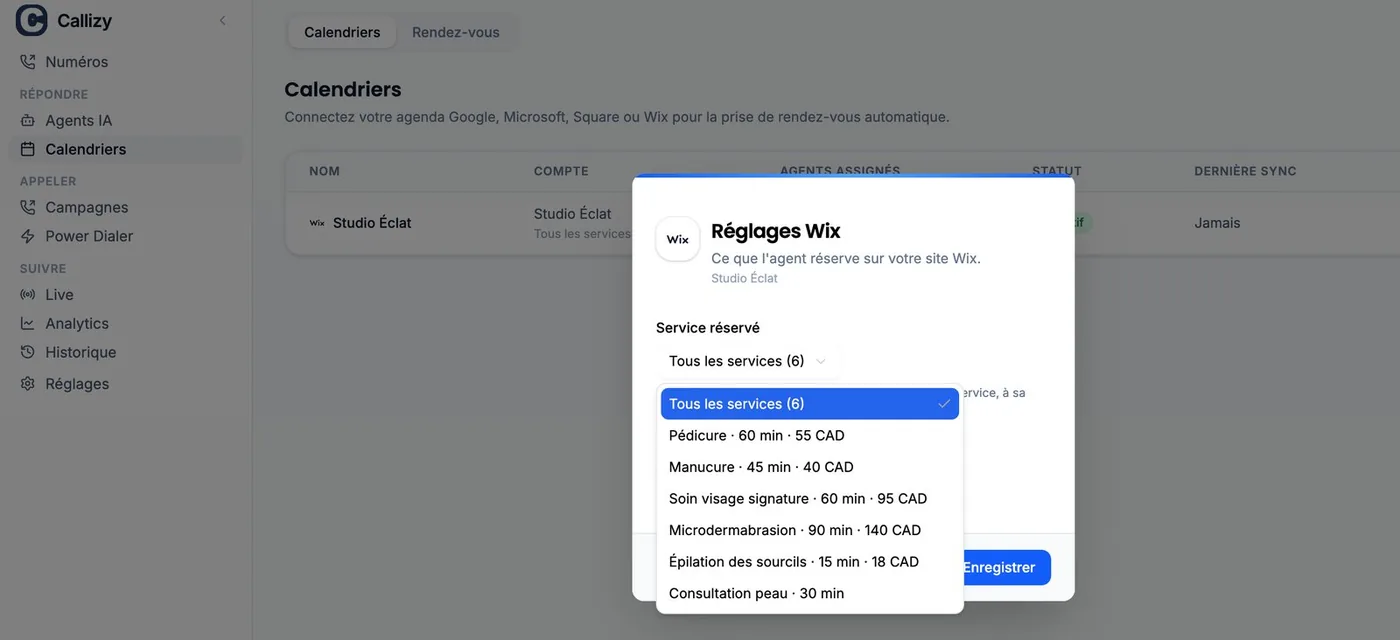Click the outgoing call icon beside Campagnes

click(28, 207)
